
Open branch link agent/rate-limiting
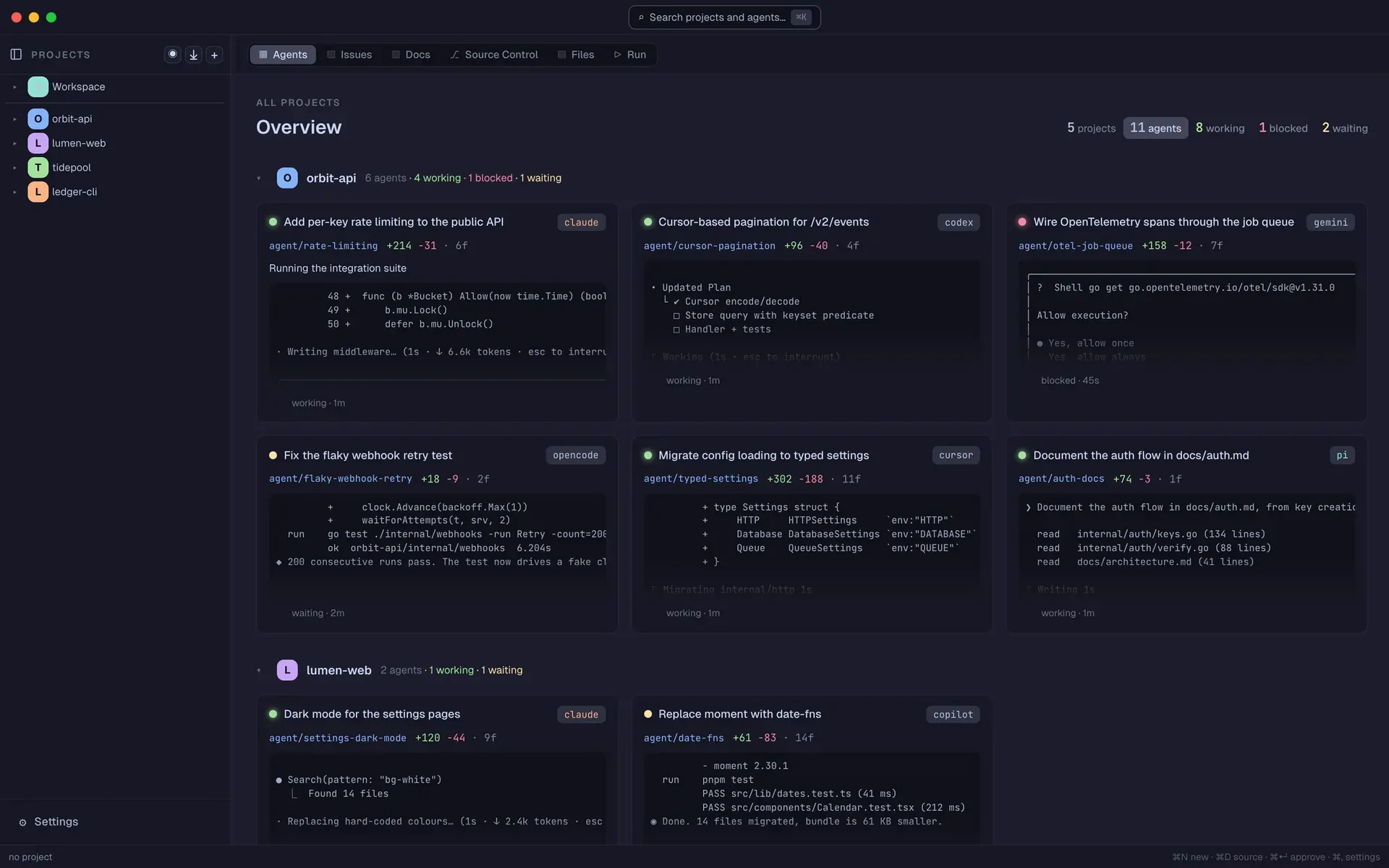pyautogui.click(x=323, y=246)
